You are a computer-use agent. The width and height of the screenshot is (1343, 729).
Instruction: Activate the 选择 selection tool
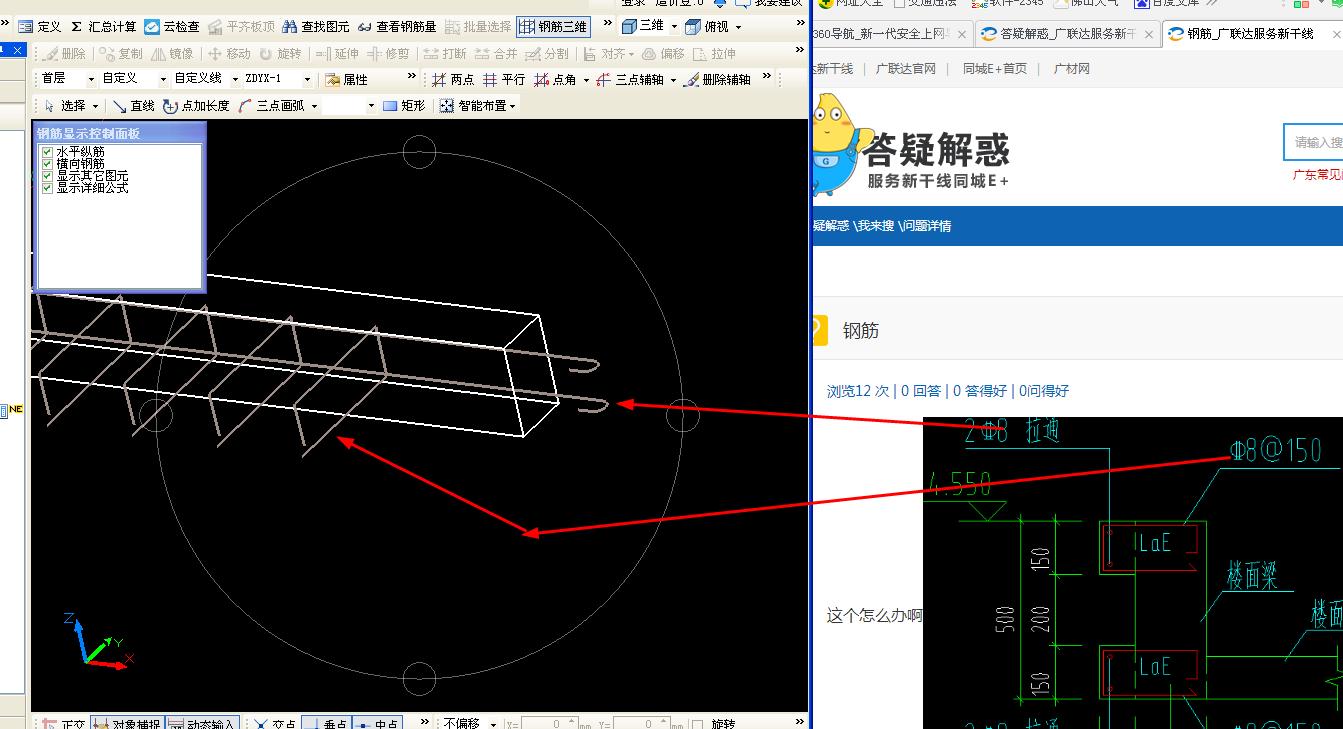pyautogui.click(x=65, y=105)
